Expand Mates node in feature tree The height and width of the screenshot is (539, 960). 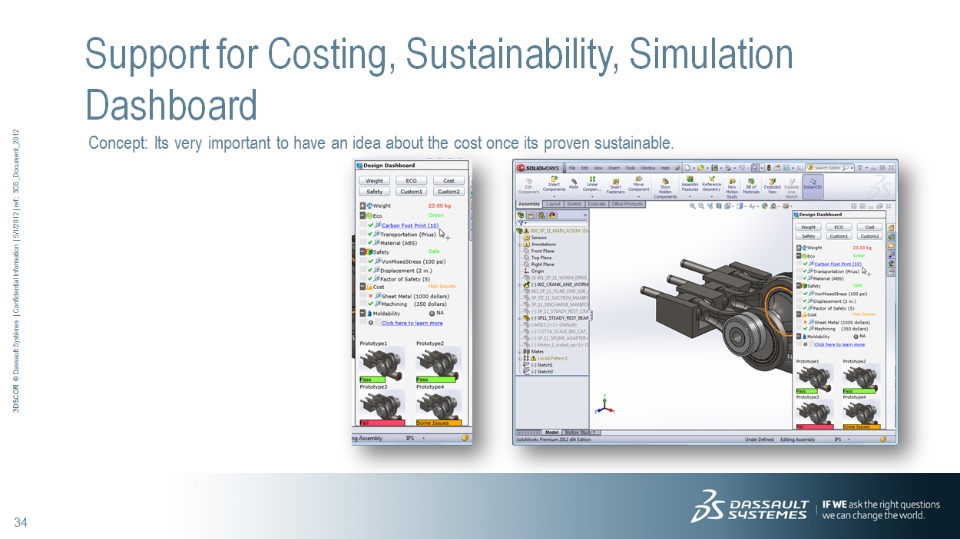[x=520, y=352]
